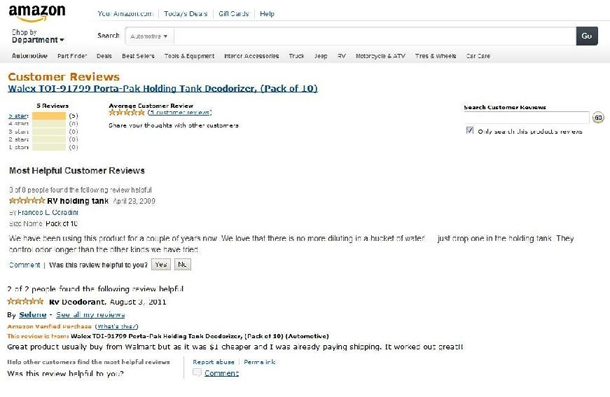This screenshot has height=397, width=610.
Task: Click the Amazon logo
Action: [x=37, y=13]
